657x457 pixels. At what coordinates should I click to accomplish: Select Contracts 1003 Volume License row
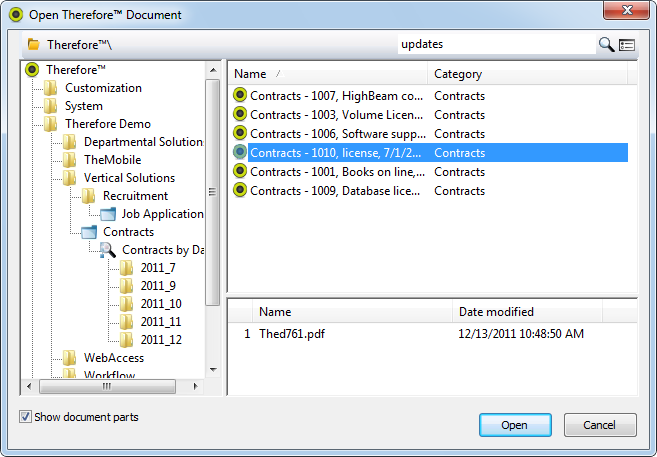336,115
